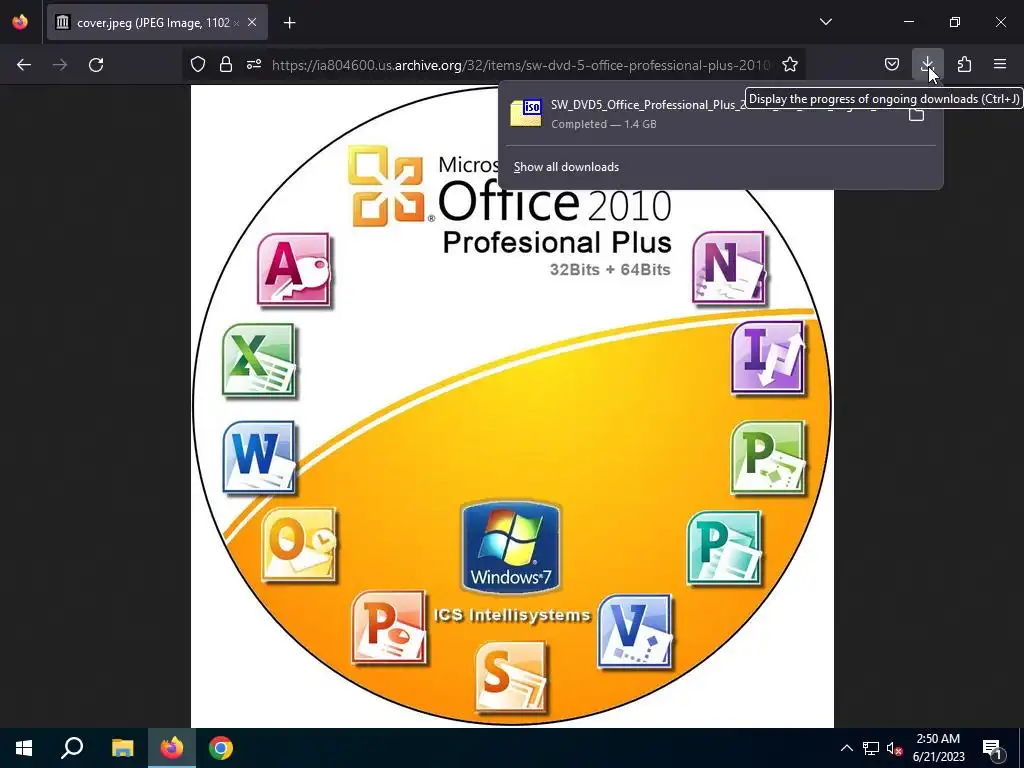Click the Firefox View icon
Viewport: 1024px width, 768px height.
click(x=20, y=22)
